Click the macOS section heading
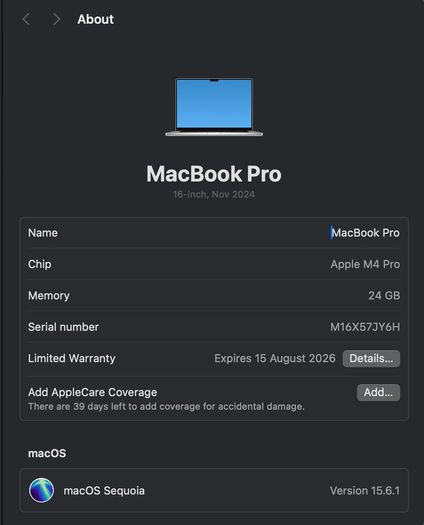The image size is (424, 525). coord(47,453)
